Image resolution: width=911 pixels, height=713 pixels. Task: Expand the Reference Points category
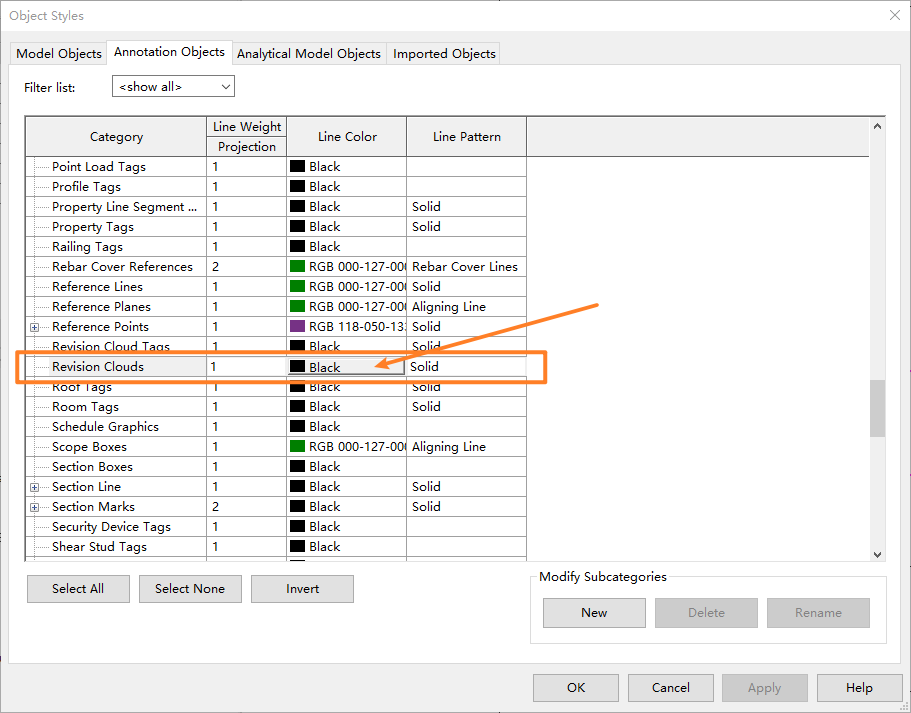coord(34,326)
